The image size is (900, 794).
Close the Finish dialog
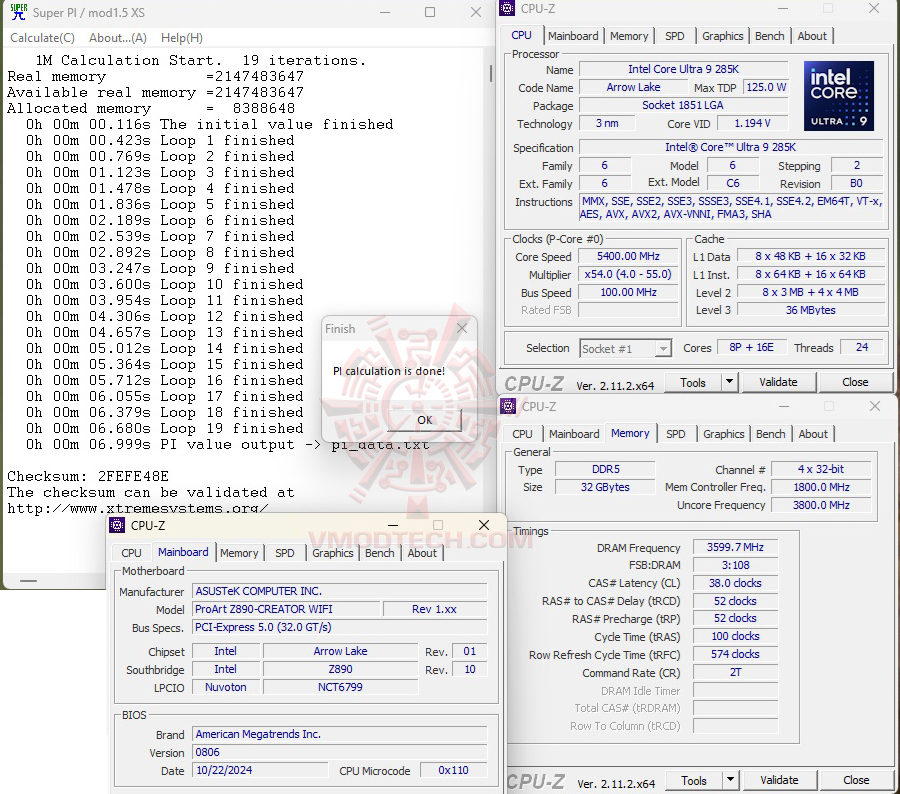[462, 328]
